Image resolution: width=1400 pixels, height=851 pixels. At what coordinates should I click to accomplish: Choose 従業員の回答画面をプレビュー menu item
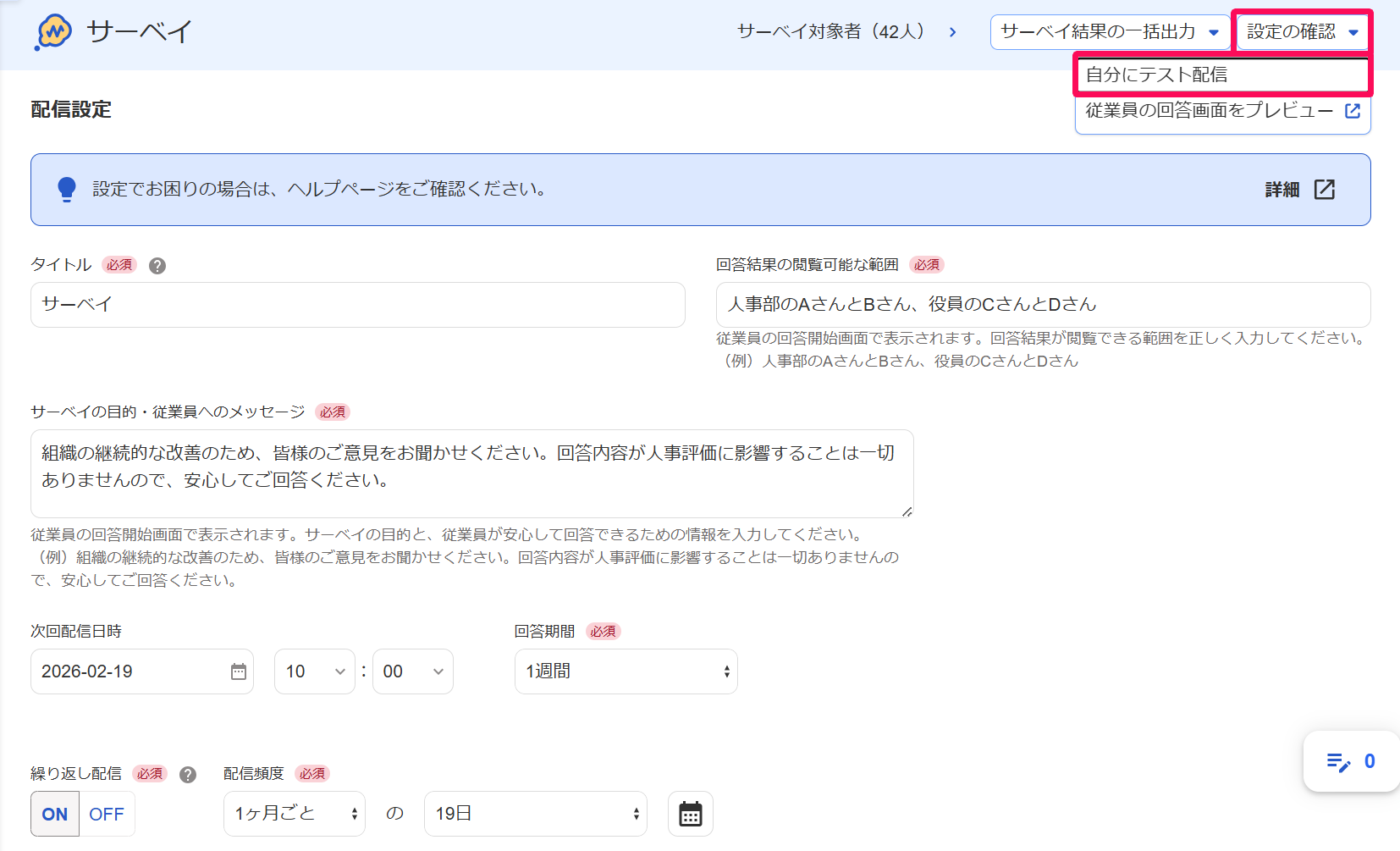click(1222, 111)
